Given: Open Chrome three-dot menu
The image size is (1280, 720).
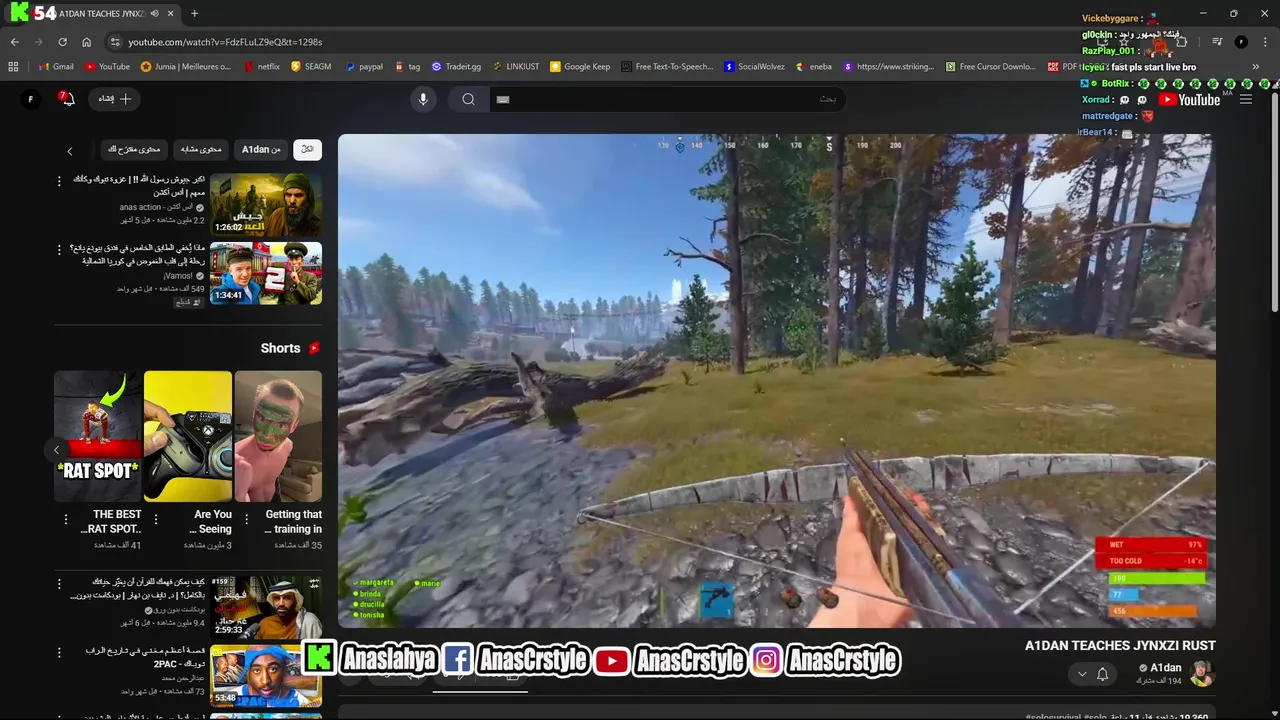Looking at the screenshot, I should pyautogui.click(x=1264, y=42).
